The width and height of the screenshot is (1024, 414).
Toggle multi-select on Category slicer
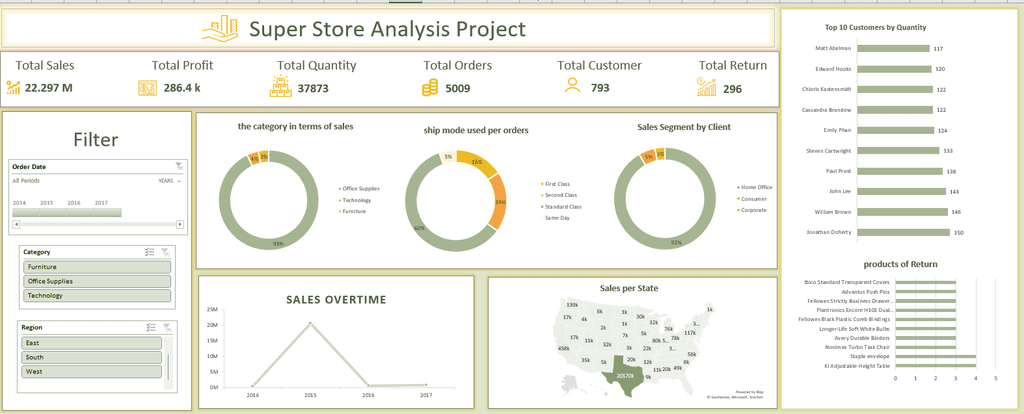tap(150, 251)
